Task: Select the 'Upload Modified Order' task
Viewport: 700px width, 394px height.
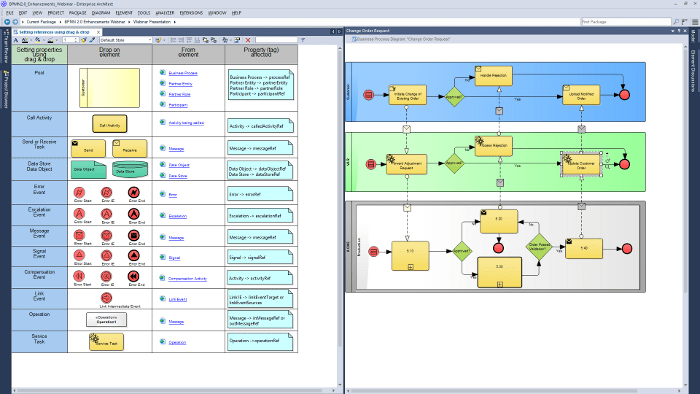Action: pos(581,95)
